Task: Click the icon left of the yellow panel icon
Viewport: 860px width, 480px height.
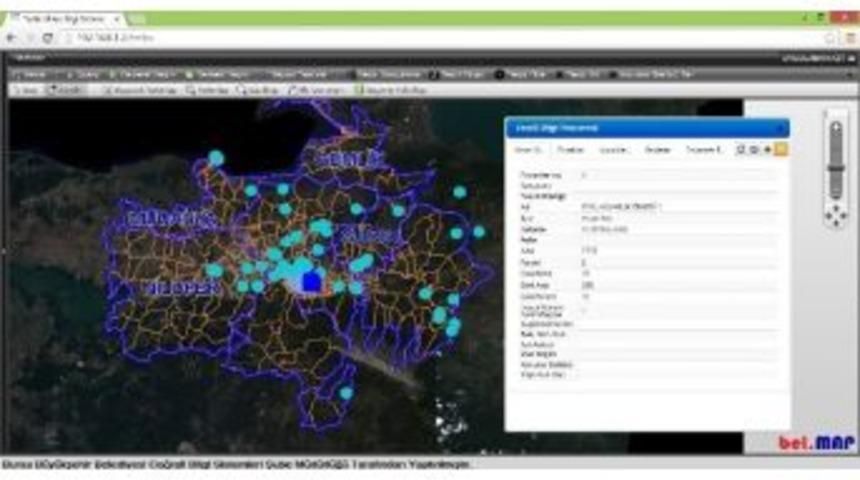Action: coord(767,150)
